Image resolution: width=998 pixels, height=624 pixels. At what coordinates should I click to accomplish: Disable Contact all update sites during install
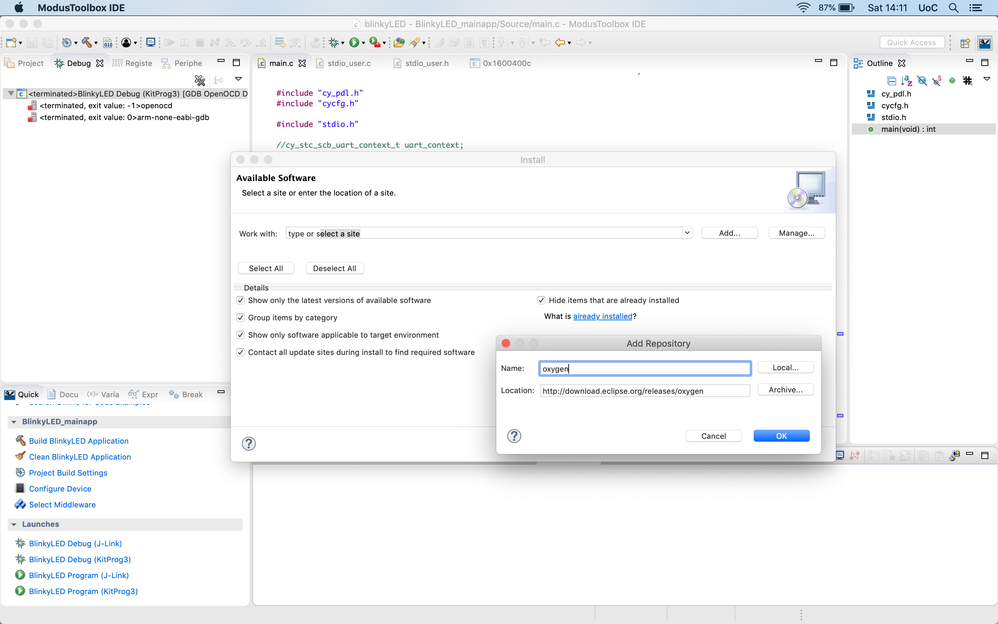(240, 352)
